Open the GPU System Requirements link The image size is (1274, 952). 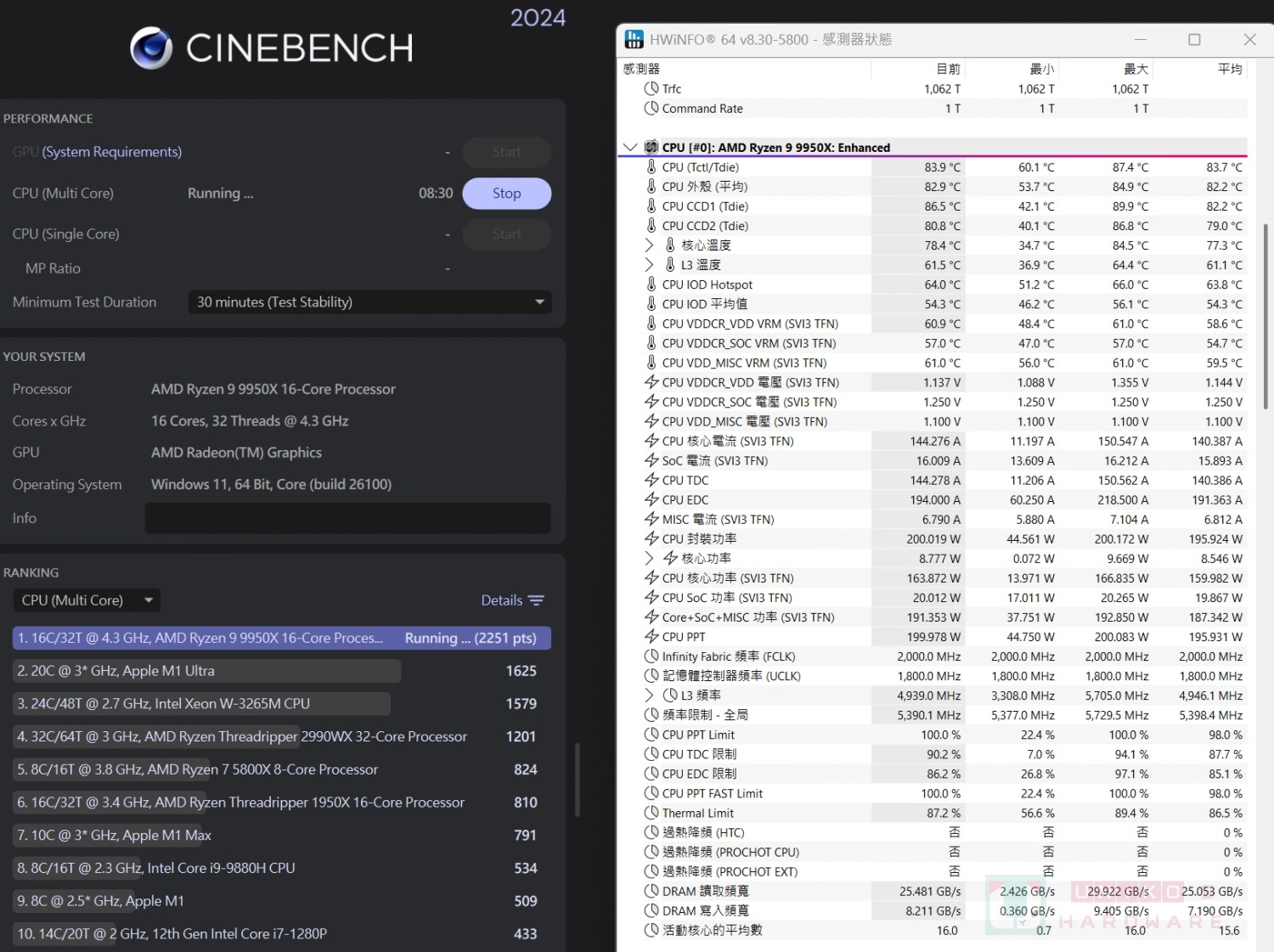[111, 152]
